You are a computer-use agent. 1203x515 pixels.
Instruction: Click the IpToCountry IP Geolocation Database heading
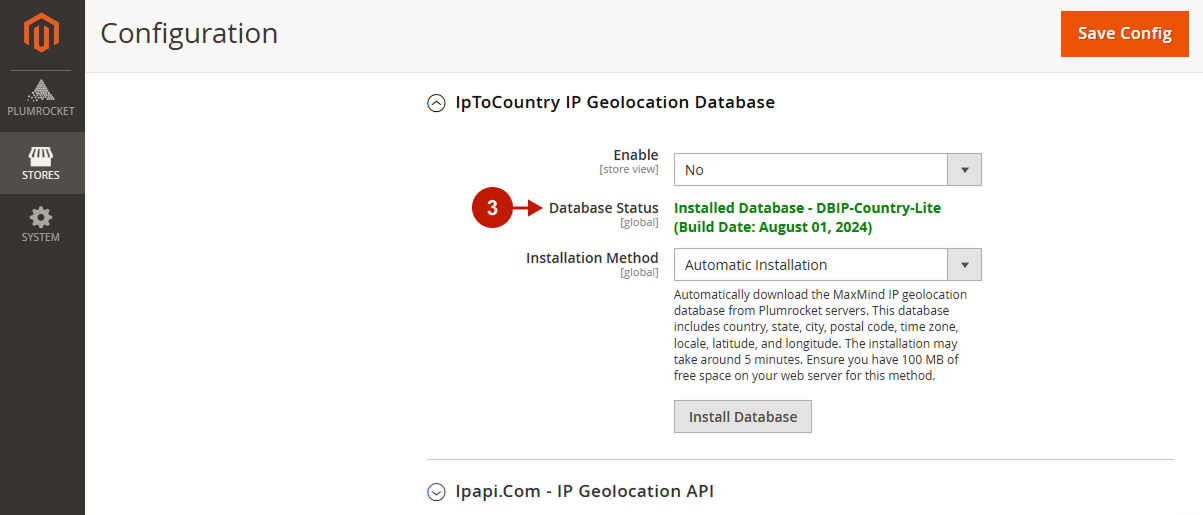(x=615, y=102)
